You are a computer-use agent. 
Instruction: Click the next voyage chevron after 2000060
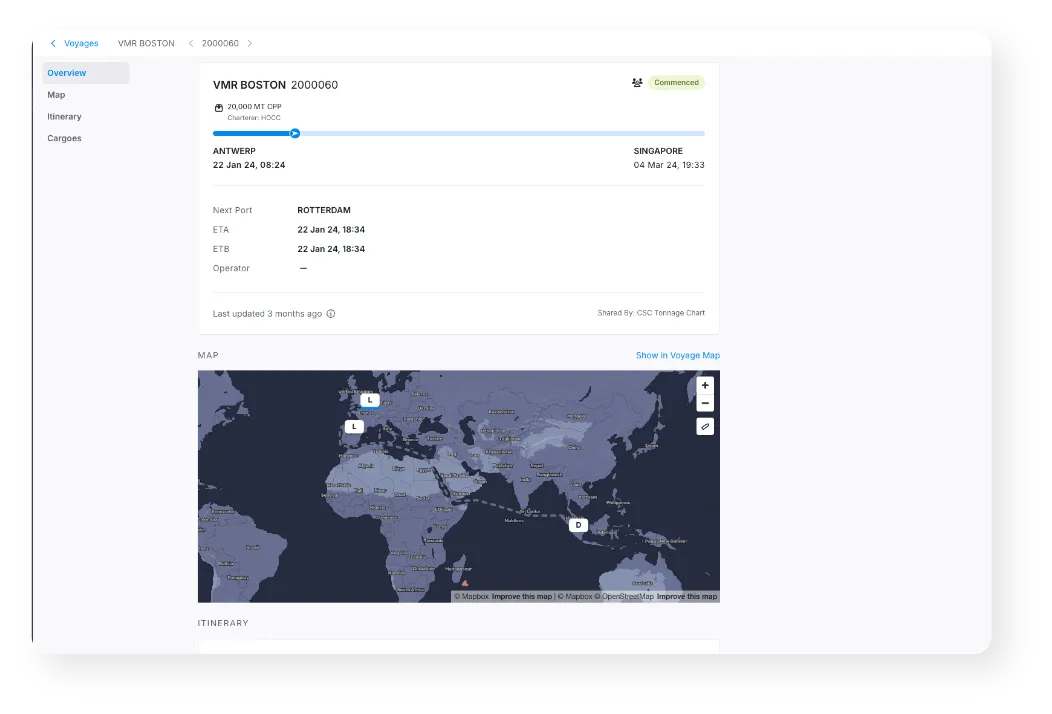coord(250,43)
